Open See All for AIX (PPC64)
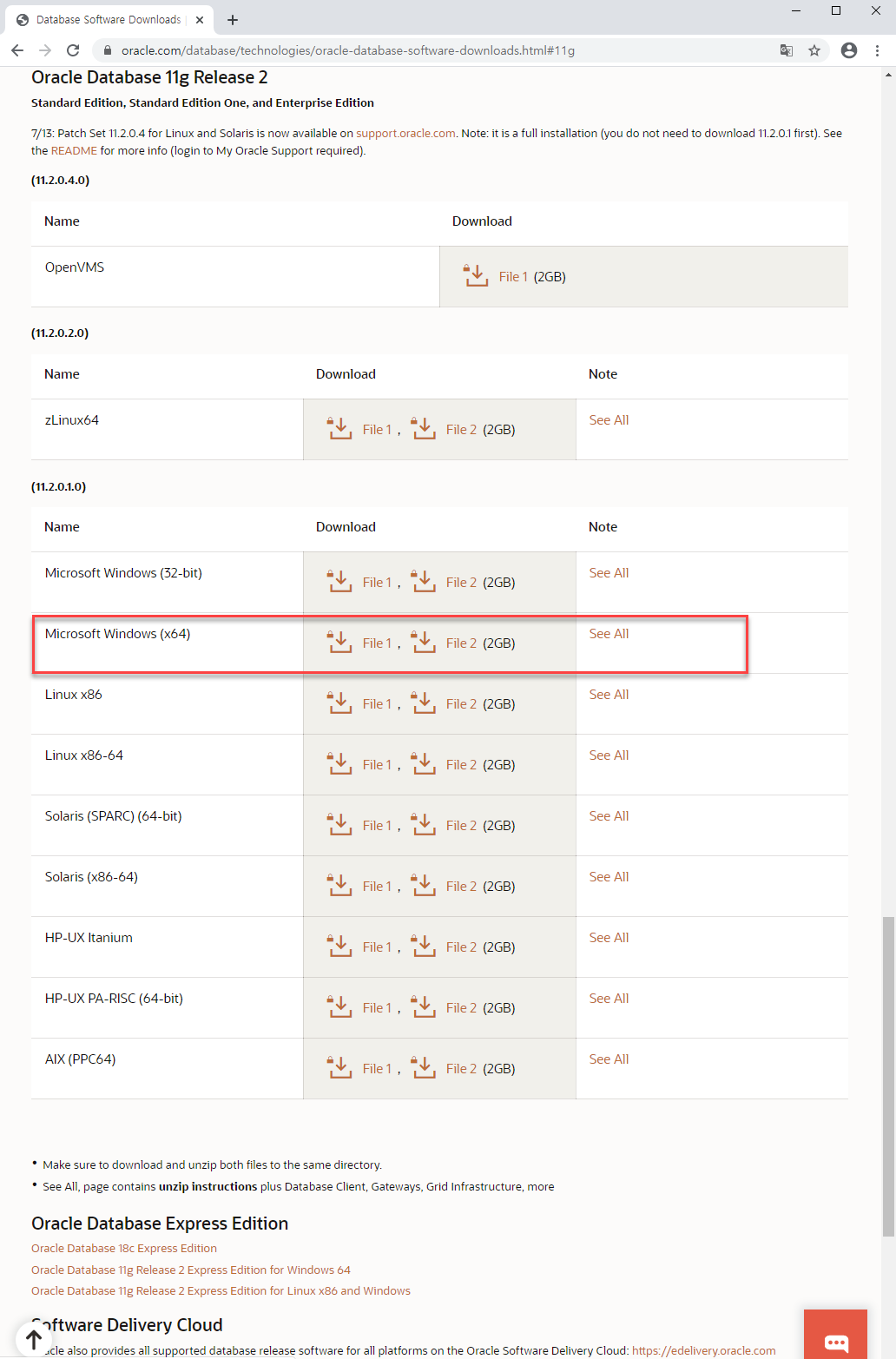The height and width of the screenshot is (1359, 896). 609,1059
